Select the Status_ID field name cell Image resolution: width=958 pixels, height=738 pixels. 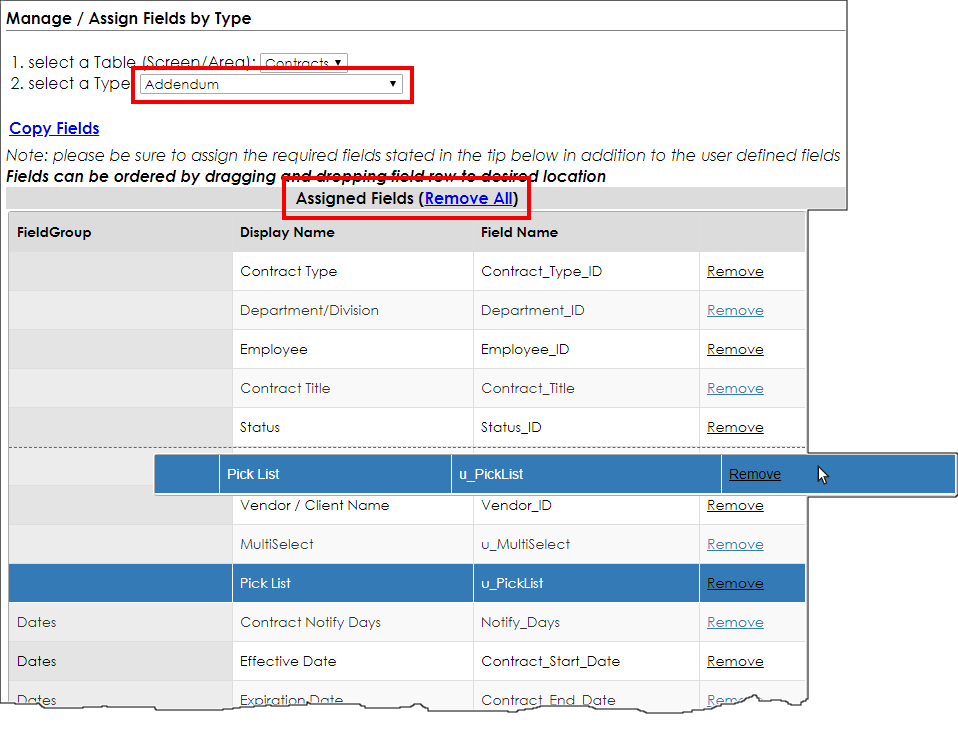(x=586, y=428)
